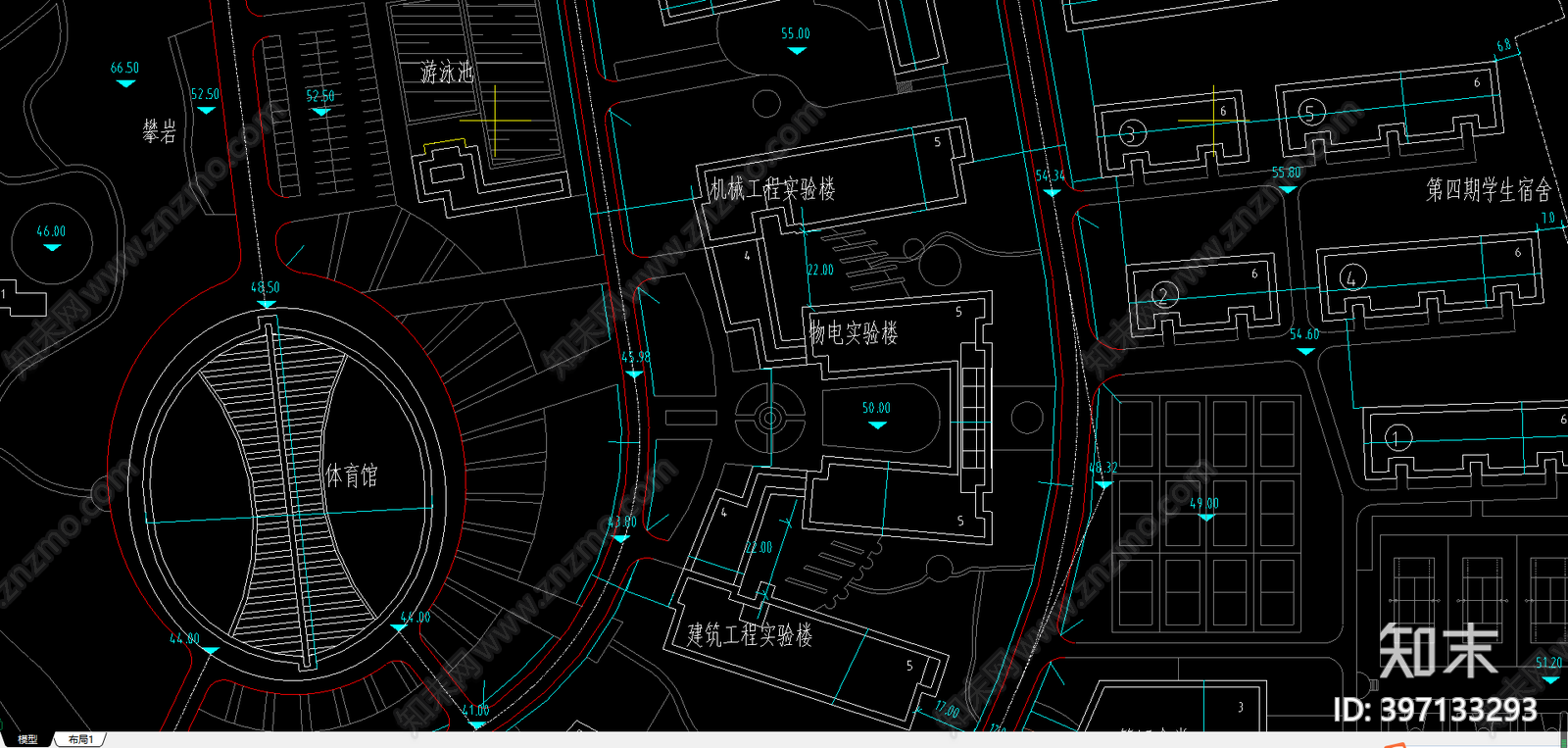Select the 54.34 elevation value
This screenshot has height=748, width=1568.
click(1050, 176)
